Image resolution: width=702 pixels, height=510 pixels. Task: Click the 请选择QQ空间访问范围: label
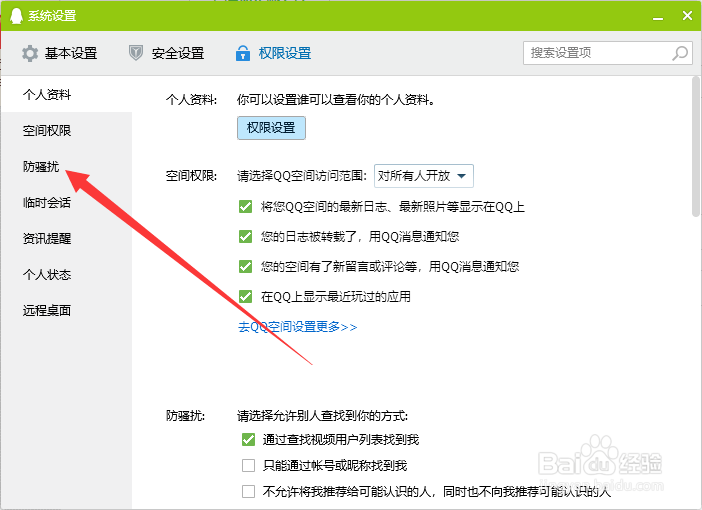[302, 176]
